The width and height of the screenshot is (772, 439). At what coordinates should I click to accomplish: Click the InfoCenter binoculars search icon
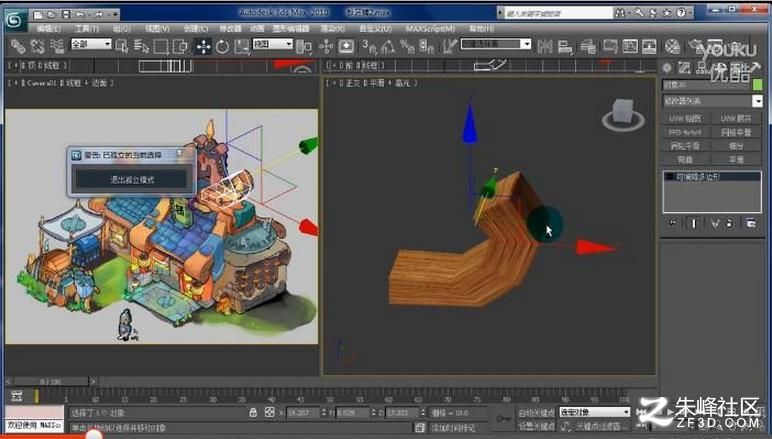coord(620,13)
